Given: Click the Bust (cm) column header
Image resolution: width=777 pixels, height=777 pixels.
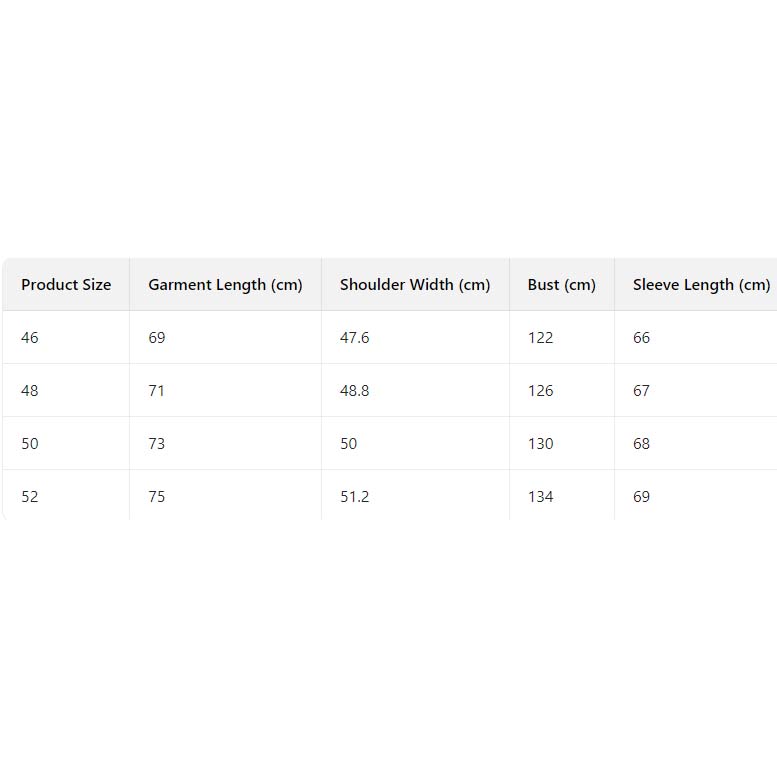Looking at the screenshot, I should (x=561, y=285).
